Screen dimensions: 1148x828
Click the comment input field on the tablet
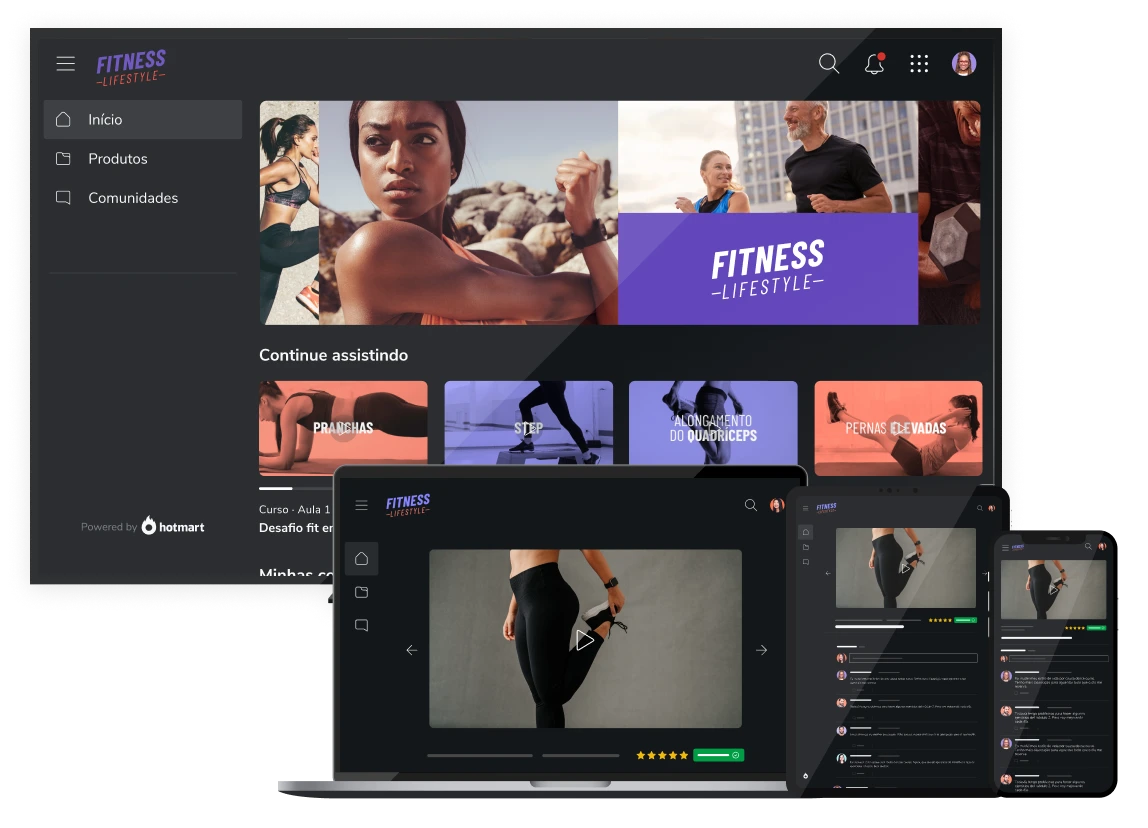click(913, 658)
